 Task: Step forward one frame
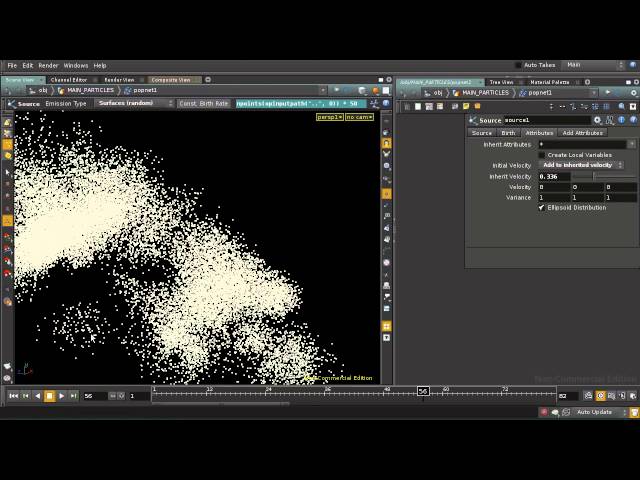tap(73, 396)
